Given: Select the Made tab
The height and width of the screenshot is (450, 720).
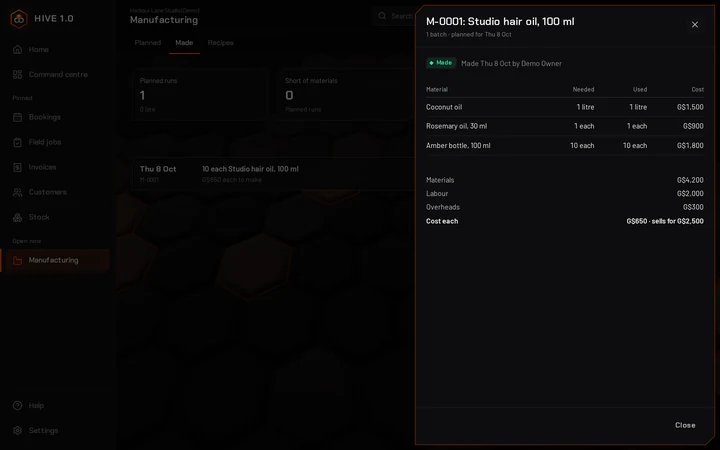Looking at the screenshot, I should pos(184,43).
